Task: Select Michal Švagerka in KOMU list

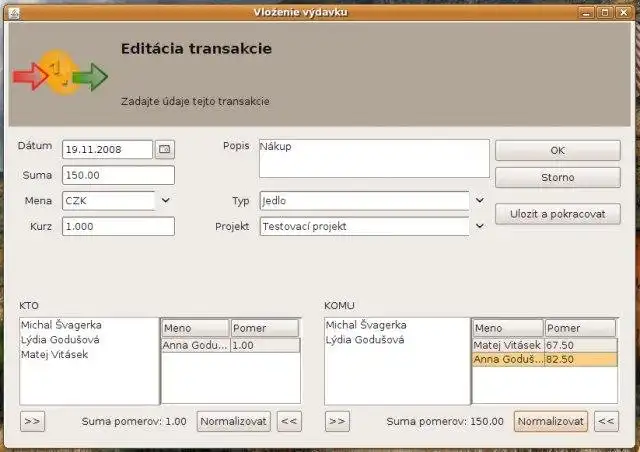Action: pos(397,325)
